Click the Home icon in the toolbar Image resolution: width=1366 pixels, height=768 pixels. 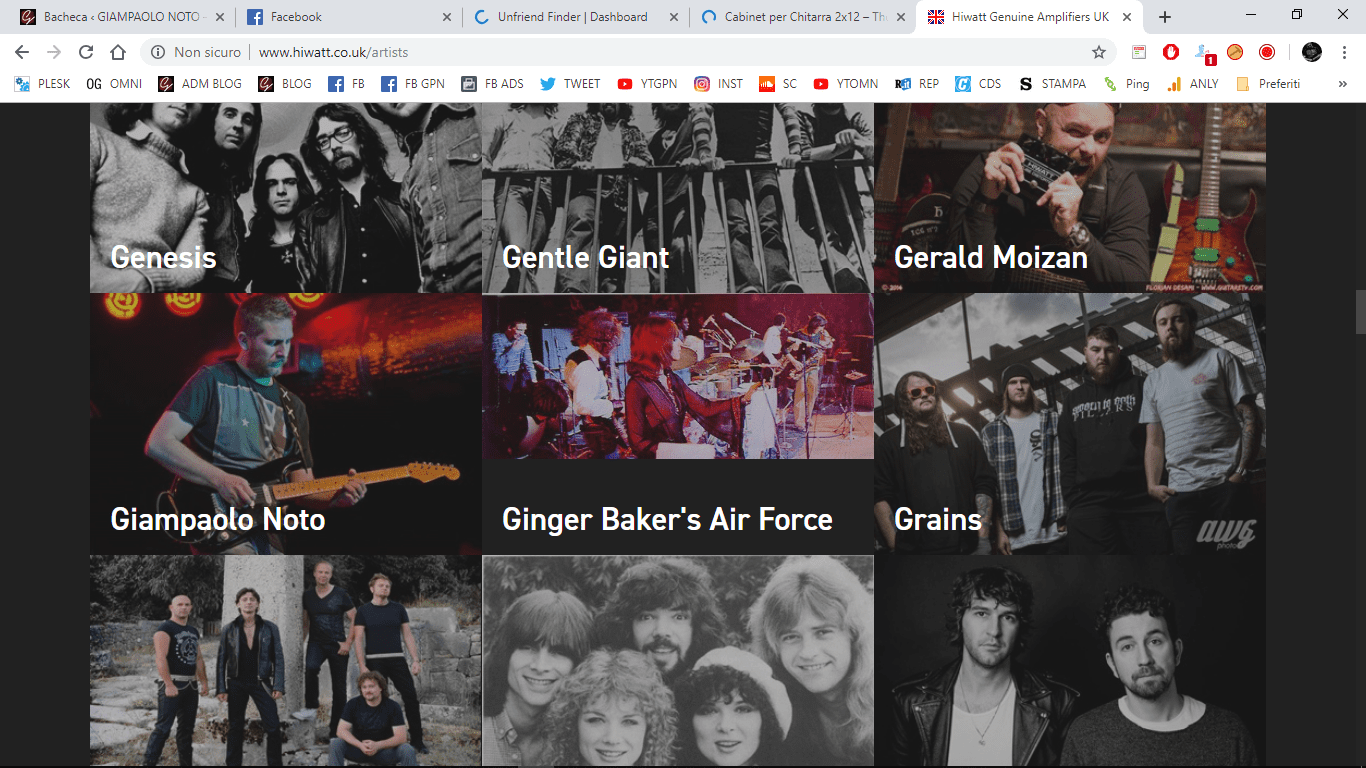pyautogui.click(x=118, y=52)
